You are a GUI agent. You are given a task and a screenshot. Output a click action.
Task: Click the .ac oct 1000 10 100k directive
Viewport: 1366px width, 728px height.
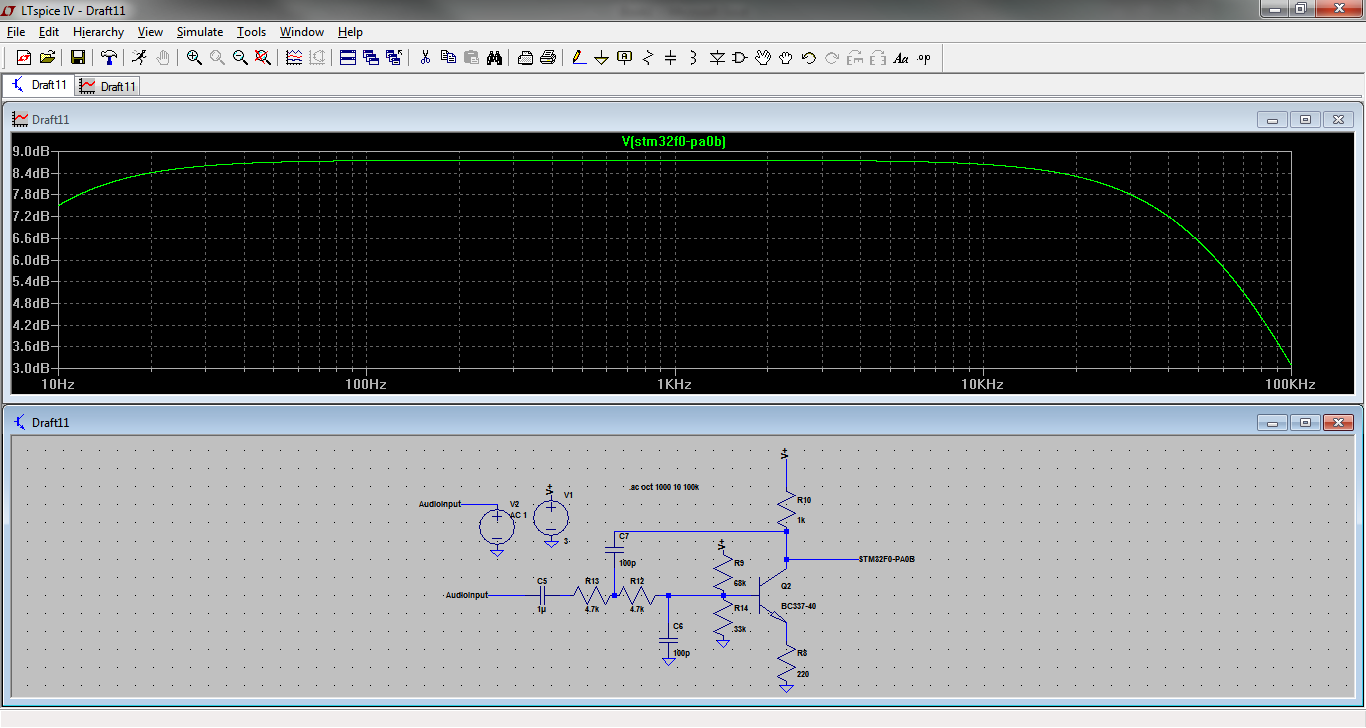coord(664,487)
